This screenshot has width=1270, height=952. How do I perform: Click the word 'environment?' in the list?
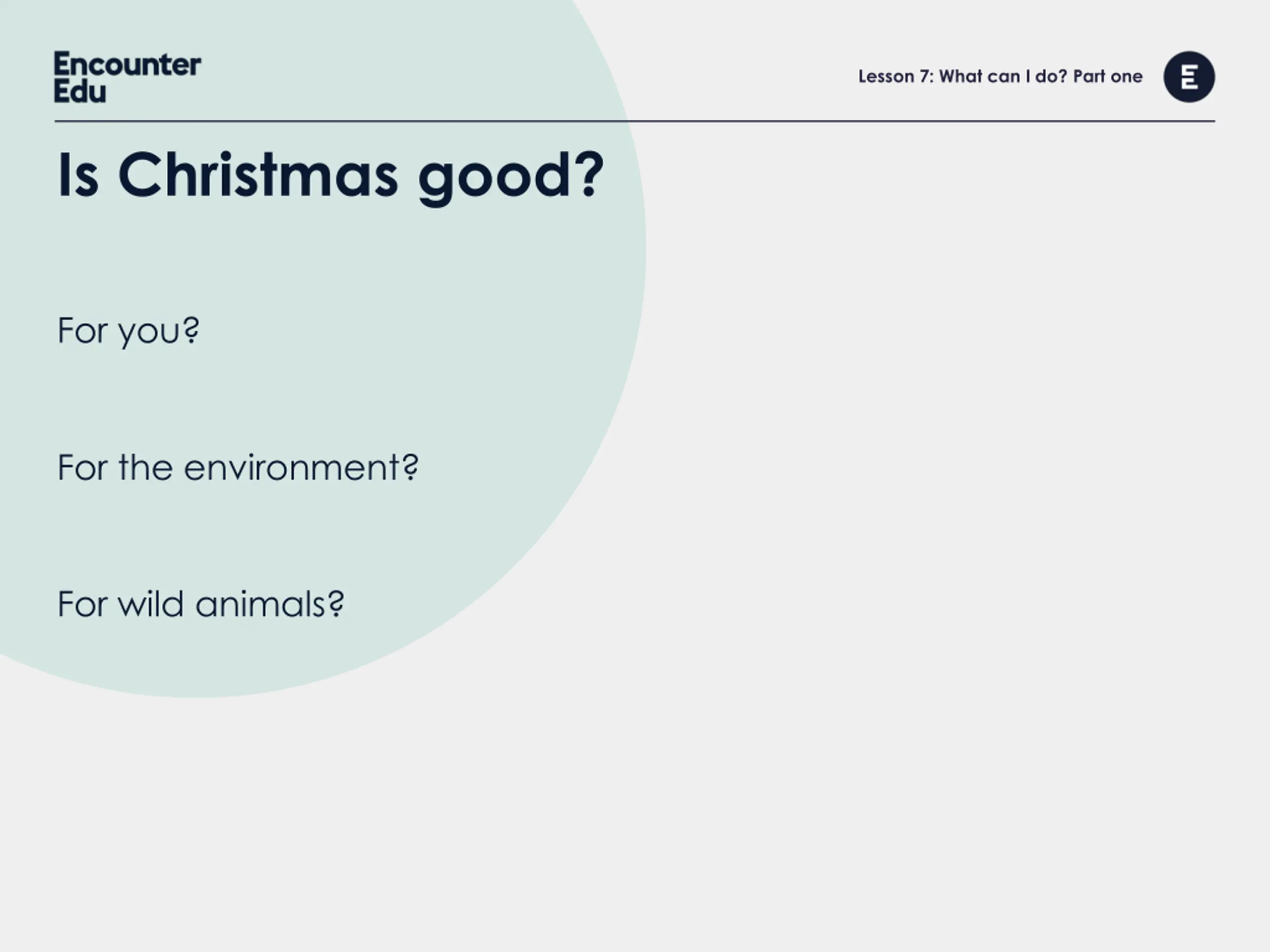click(x=302, y=468)
